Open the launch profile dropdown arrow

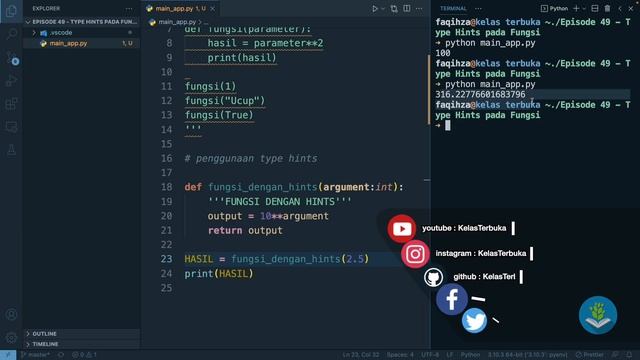tap(584, 9)
